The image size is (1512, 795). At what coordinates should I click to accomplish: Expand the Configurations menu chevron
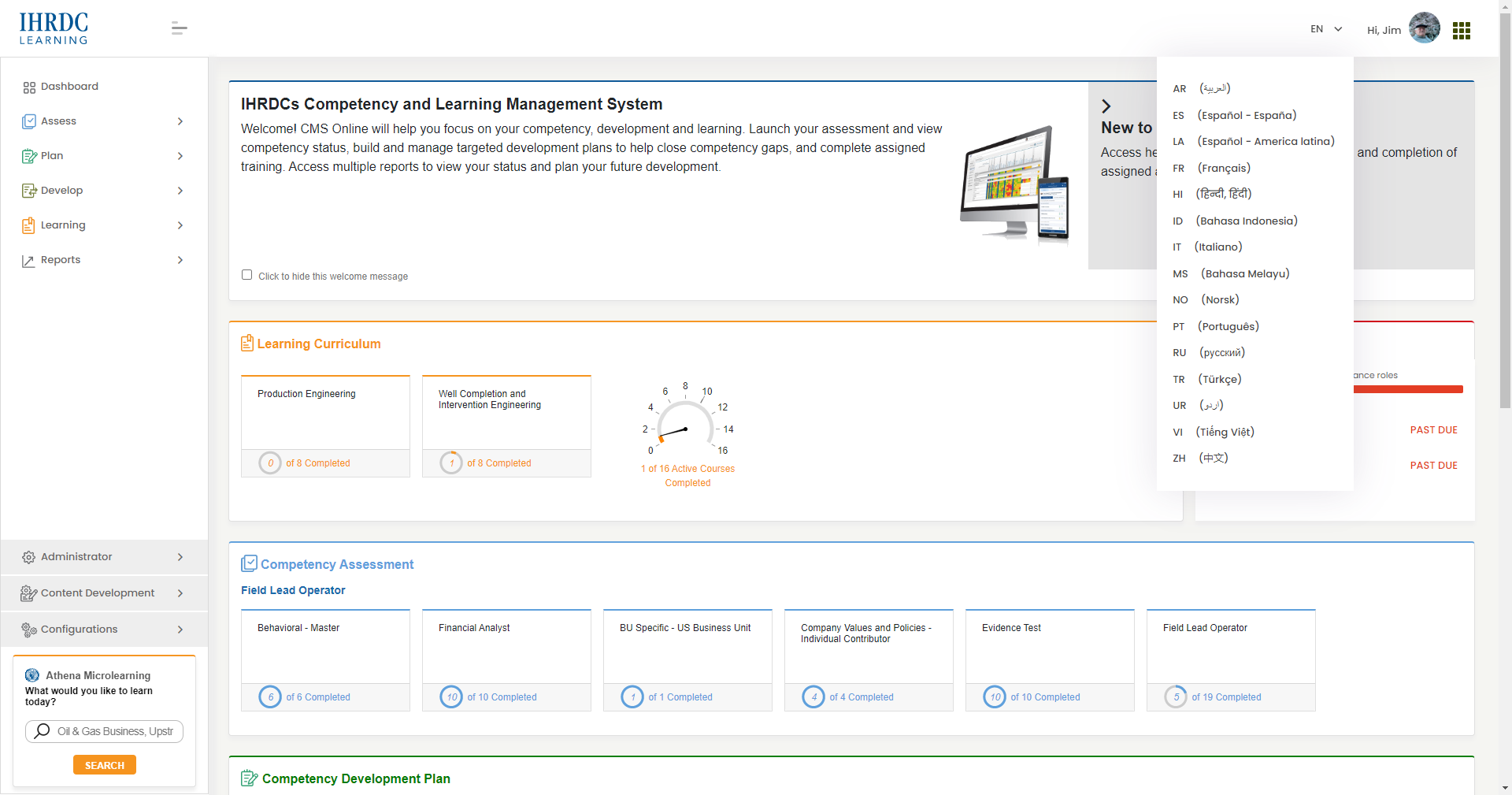click(x=180, y=630)
